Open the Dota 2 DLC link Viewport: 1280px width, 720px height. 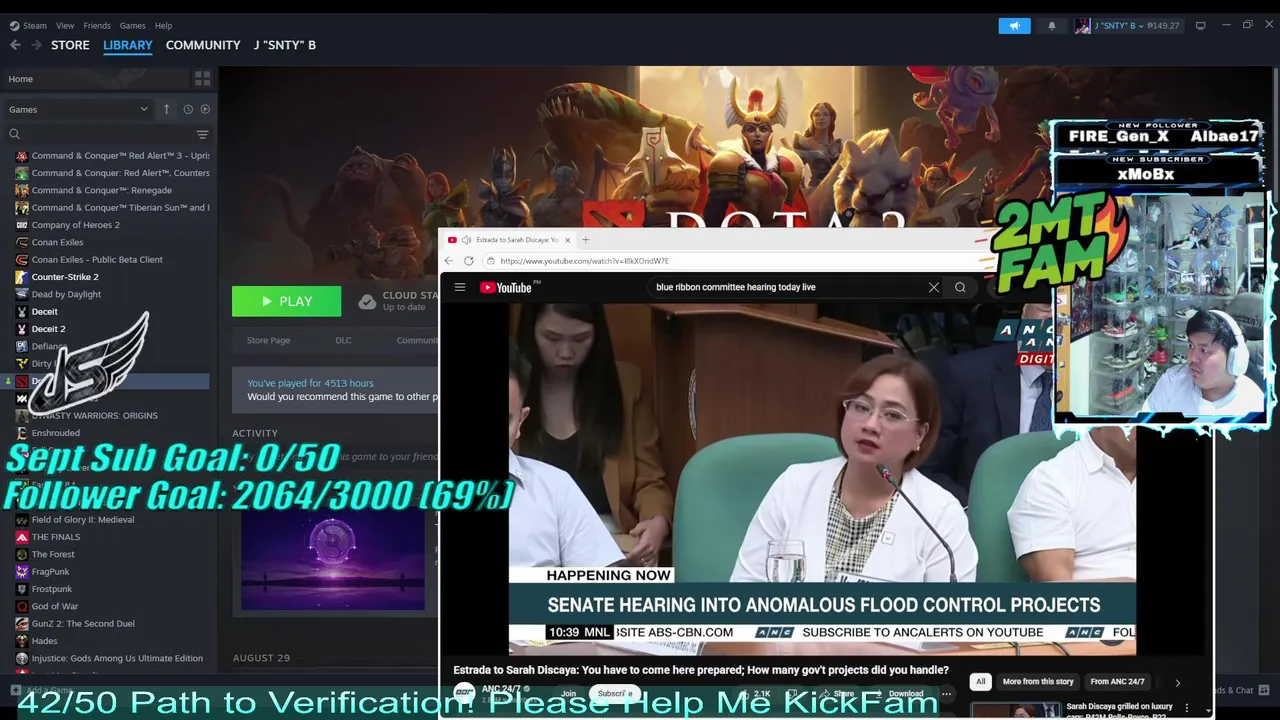[343, 340]
